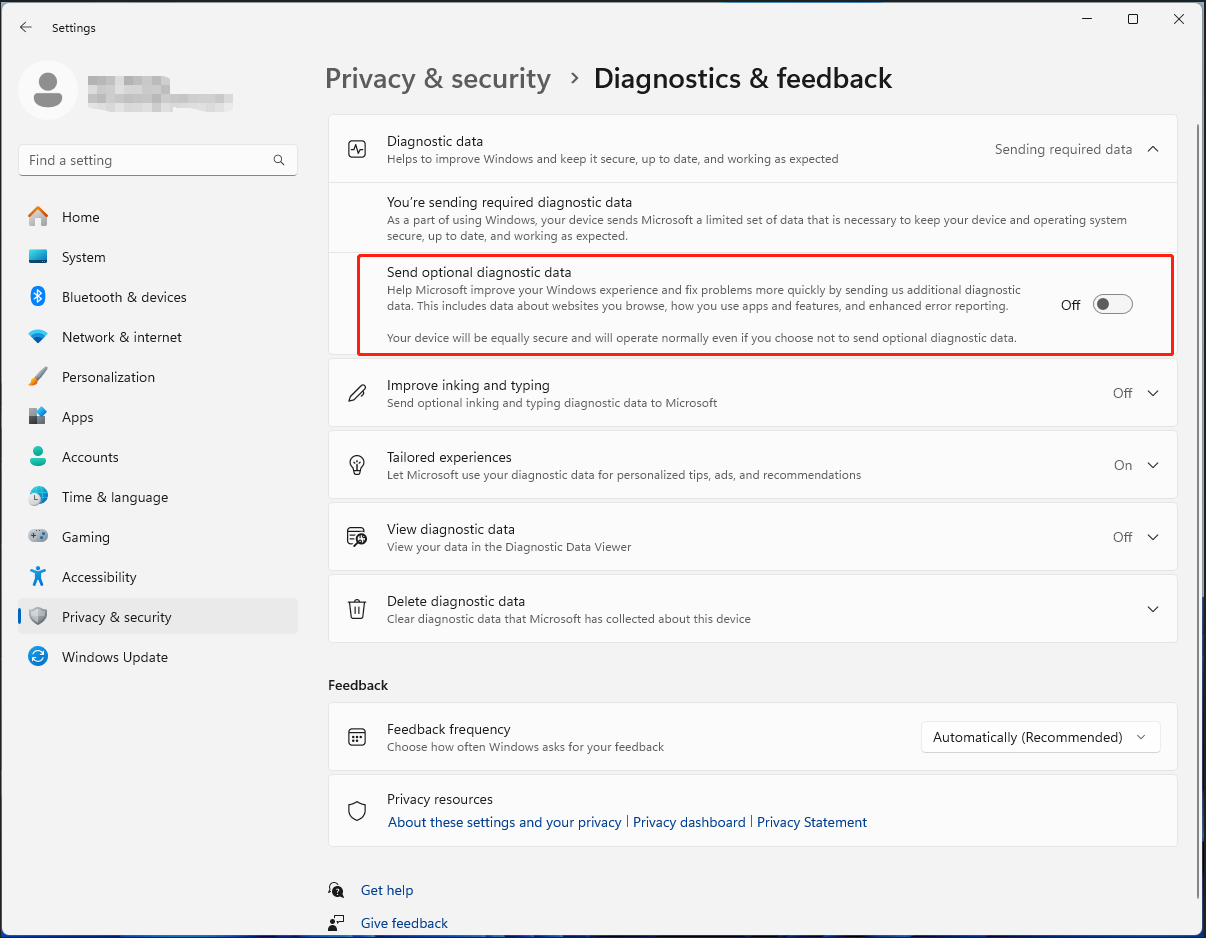Collapse the Diagnostic data section
This screenshot has width=1206, height=938.
[1153, 148]
